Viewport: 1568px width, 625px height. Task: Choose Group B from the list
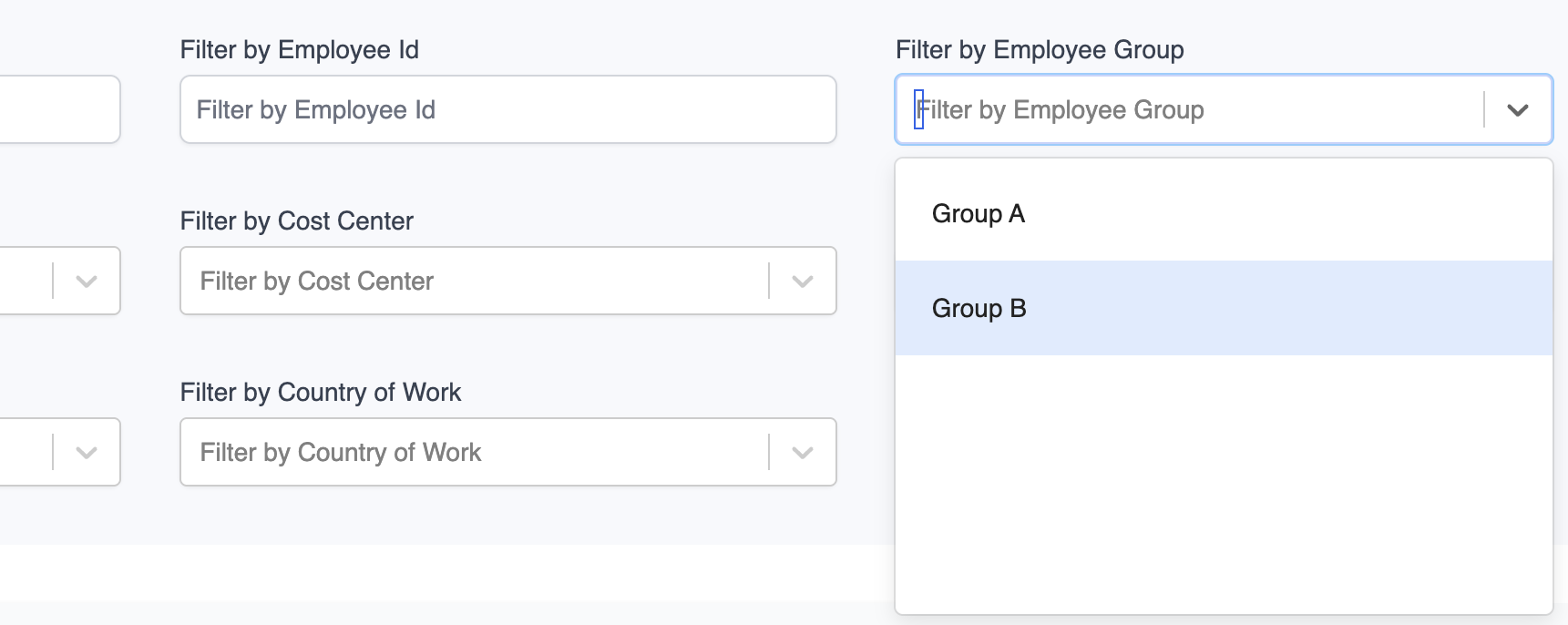979,309
